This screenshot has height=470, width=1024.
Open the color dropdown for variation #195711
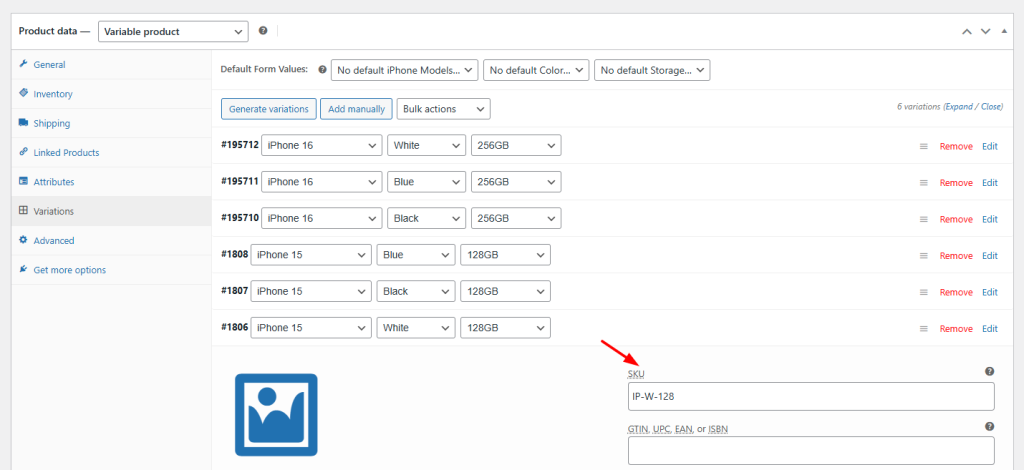(x=426, y=182)
